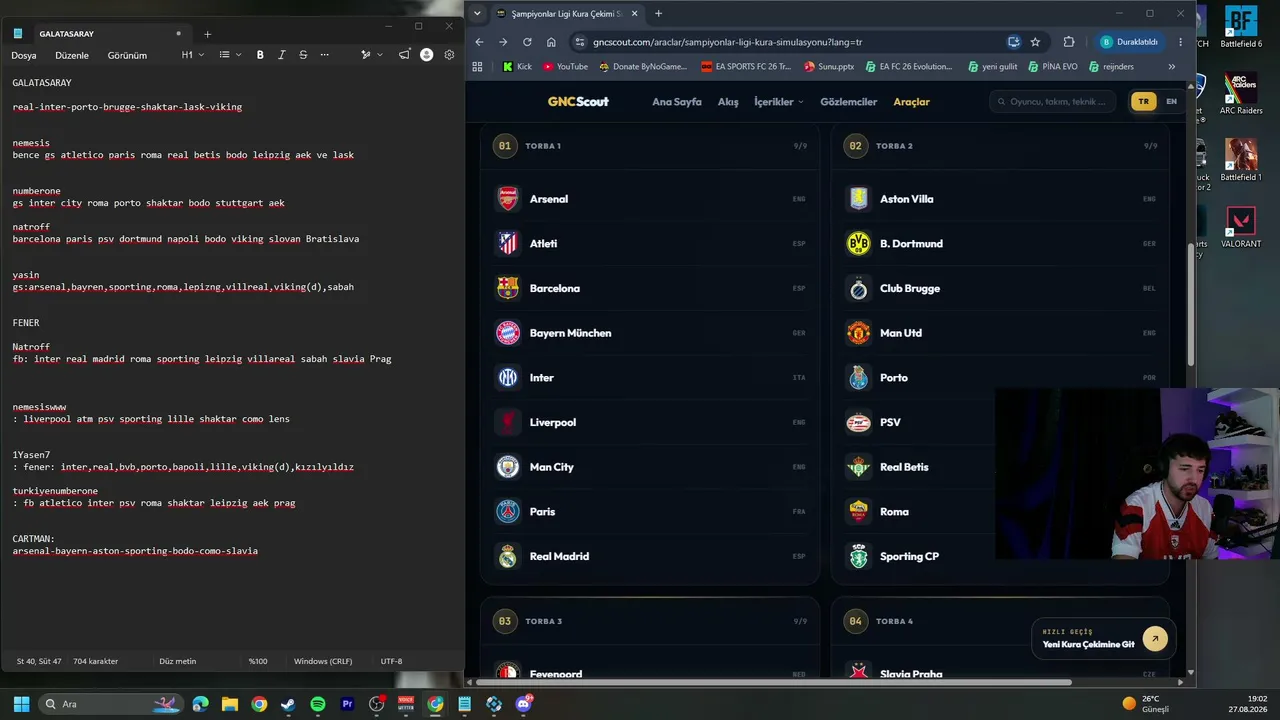Toggle italic formatting in Notepad

(x=282, y=55)
